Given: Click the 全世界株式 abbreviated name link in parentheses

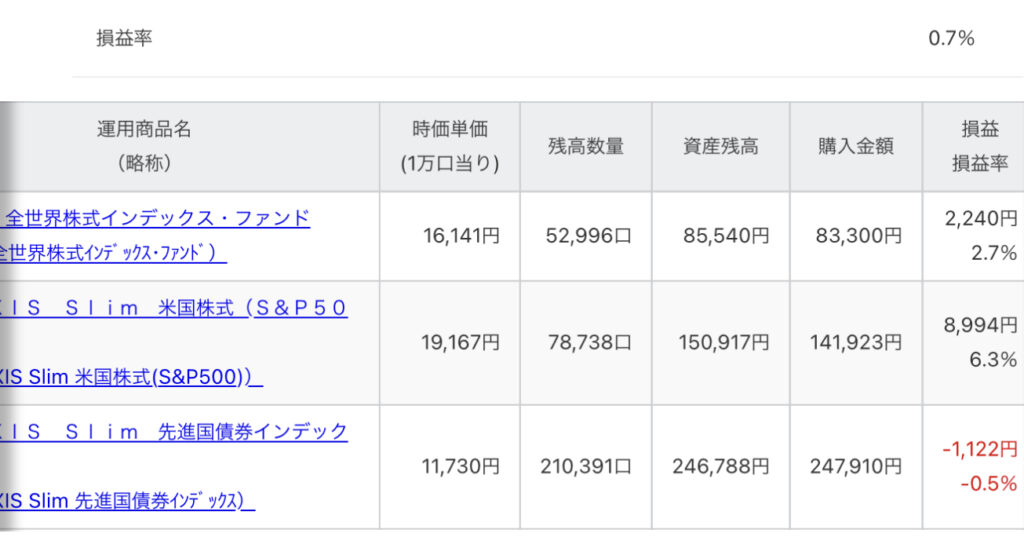Looking at the screenshot, I should [x=113, y=253].
